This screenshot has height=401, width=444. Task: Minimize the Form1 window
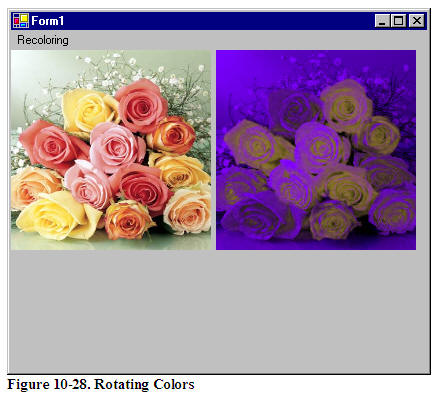pos(382,21)
